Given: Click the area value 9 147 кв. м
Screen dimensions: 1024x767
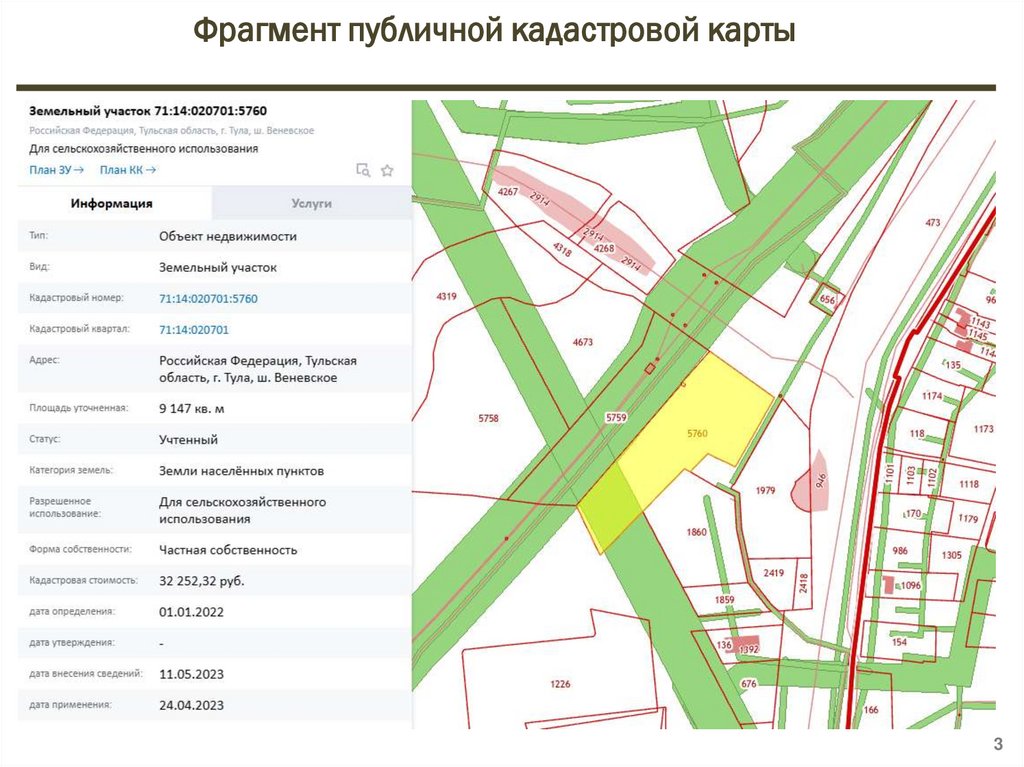Looking at the screenshot, I should tap(191, 409).
